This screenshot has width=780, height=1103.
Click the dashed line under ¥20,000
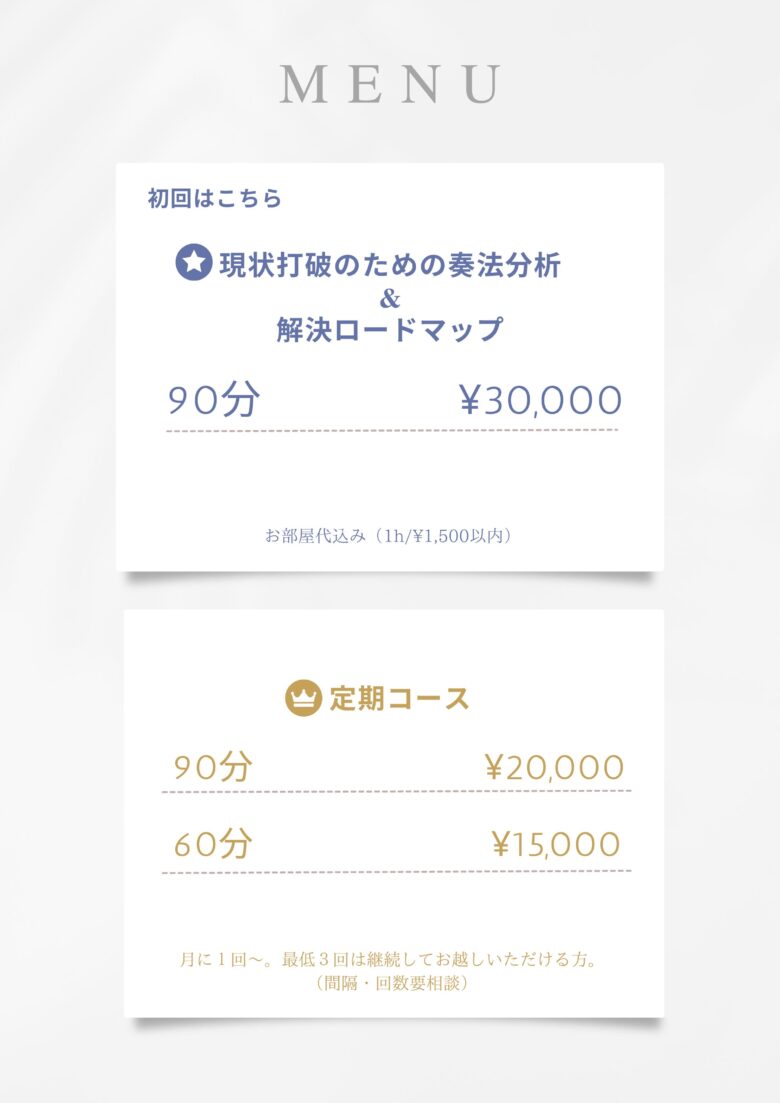click(x=396, y=791)
